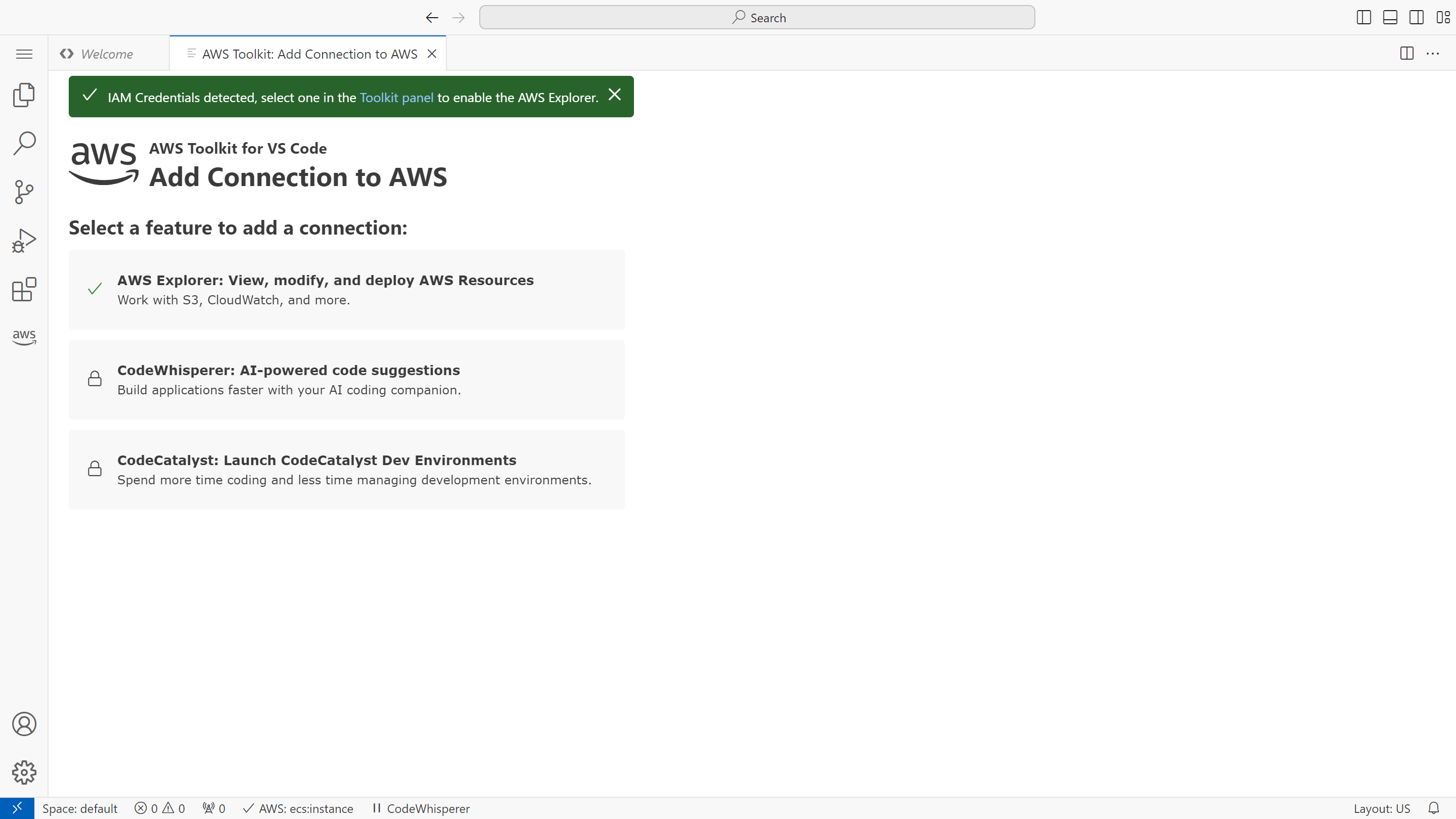The height and width of the screenshot is (819, 1456).
Task: Open the Explorer view in the activity bar
Action: tap(24, 95)
